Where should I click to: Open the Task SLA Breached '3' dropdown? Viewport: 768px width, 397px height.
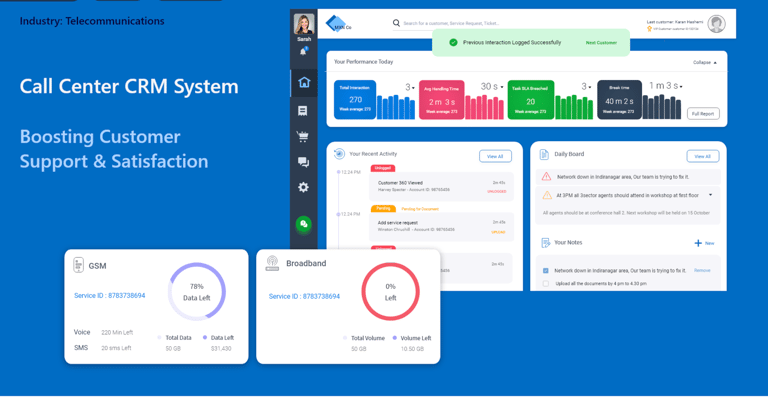(x=586, y=87)
